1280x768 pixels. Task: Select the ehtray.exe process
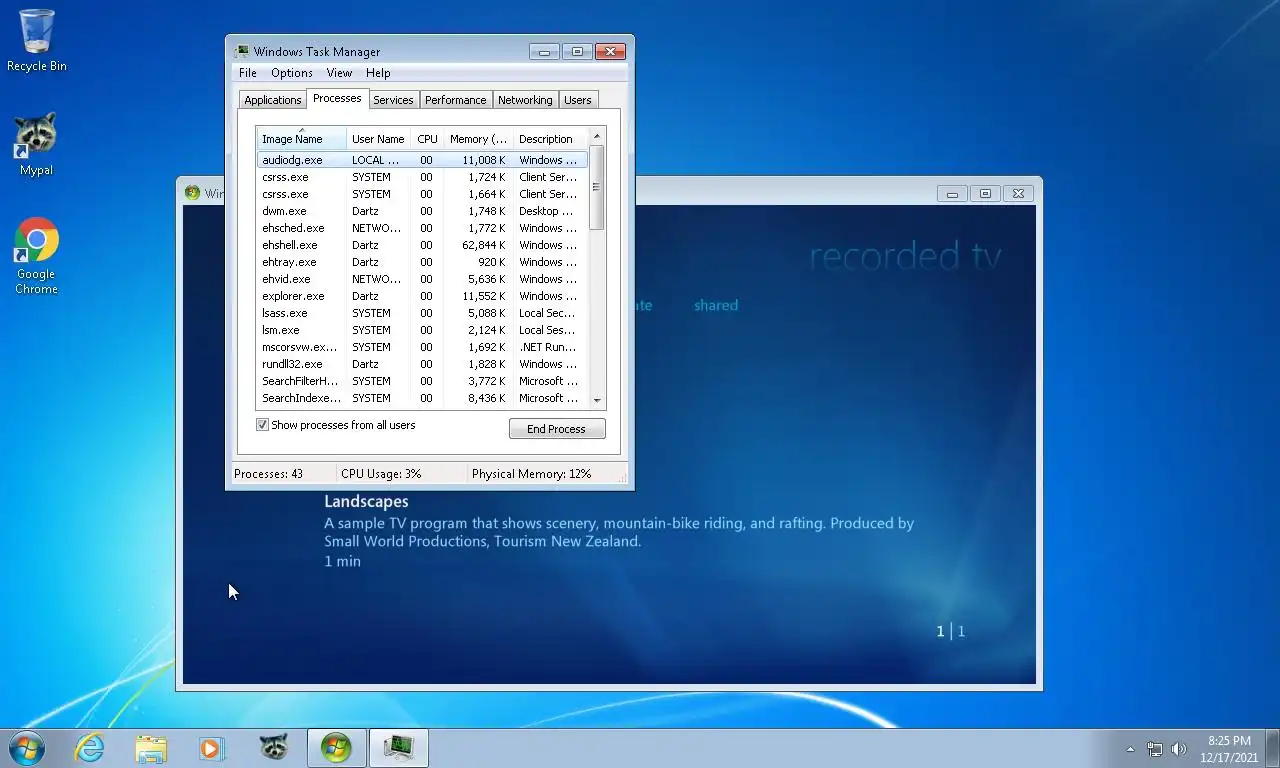pyautogui.click(x=422, y=262)
